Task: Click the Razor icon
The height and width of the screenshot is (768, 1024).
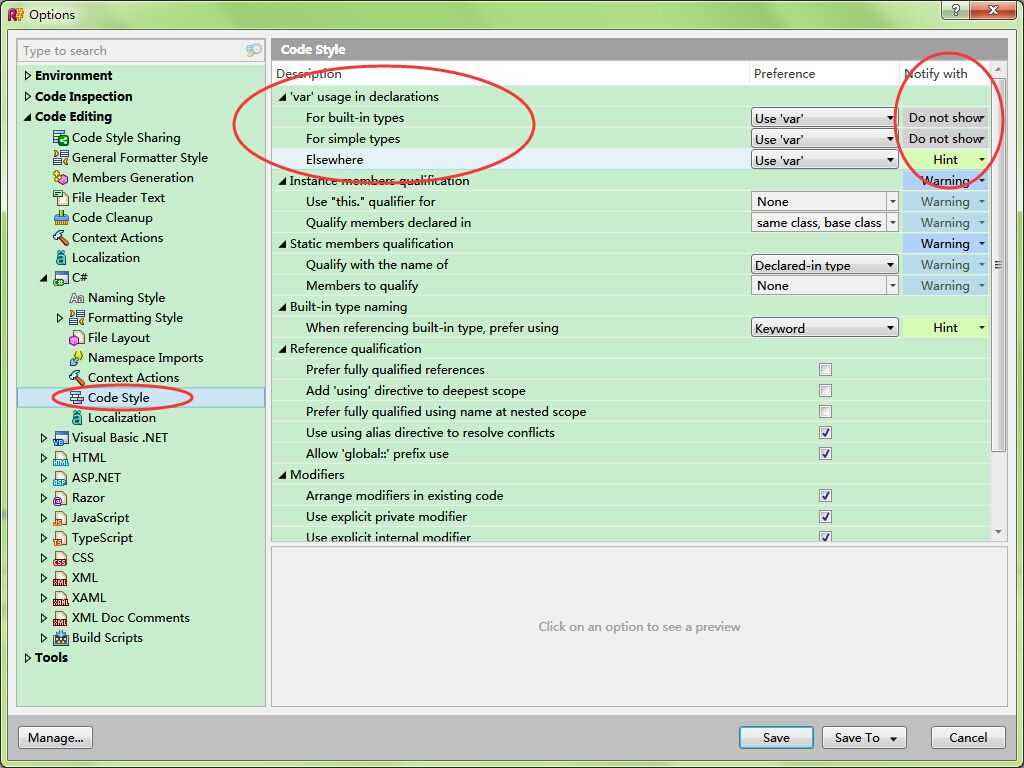Action: coord(60,498)
